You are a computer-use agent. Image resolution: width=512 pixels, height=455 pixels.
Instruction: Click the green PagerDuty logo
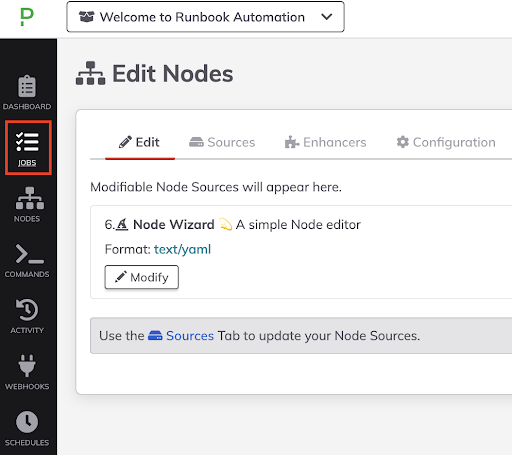[x=27, y=17]
